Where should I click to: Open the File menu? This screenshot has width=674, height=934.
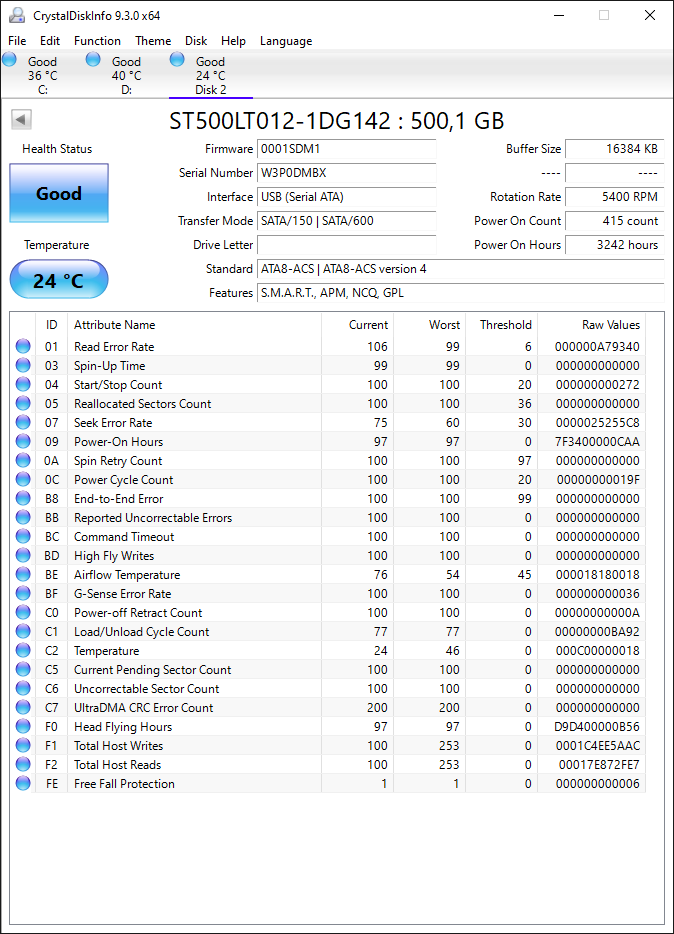click(x=17, y=41)
